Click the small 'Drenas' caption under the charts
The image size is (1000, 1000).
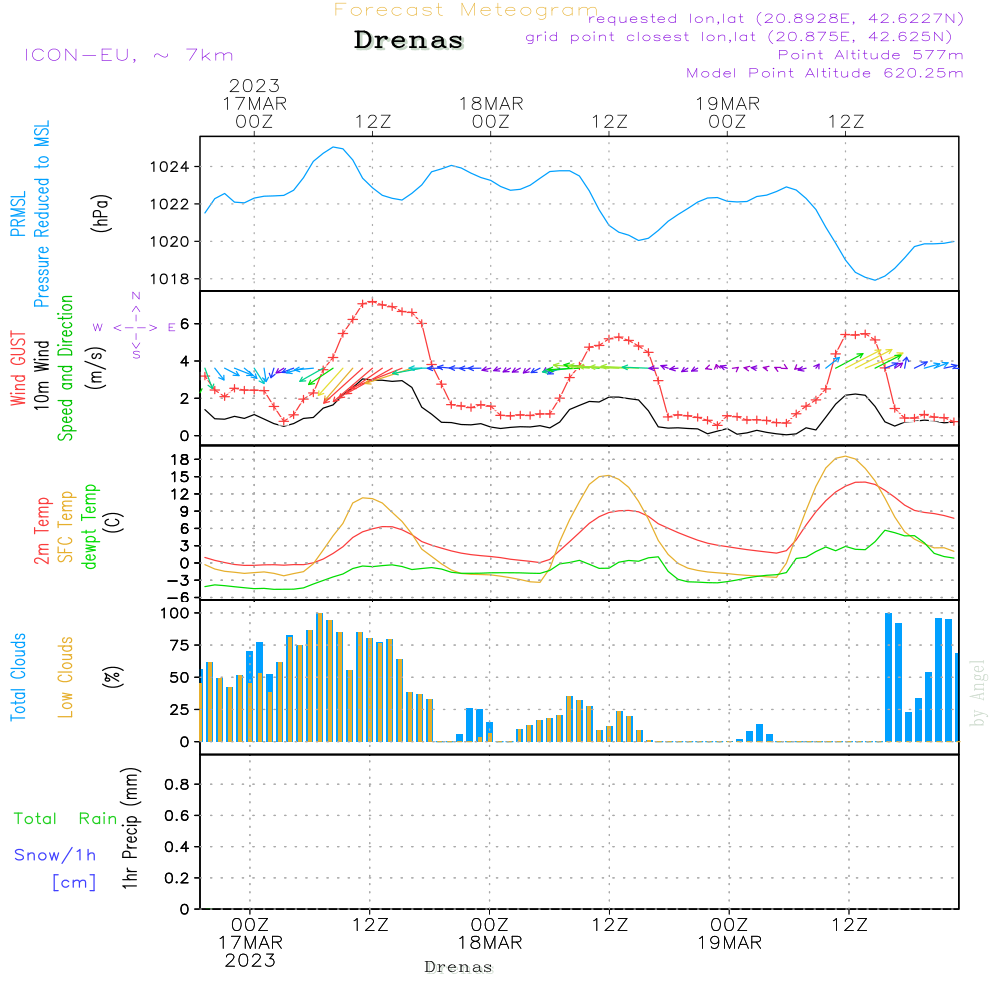(x=459, y=967)
